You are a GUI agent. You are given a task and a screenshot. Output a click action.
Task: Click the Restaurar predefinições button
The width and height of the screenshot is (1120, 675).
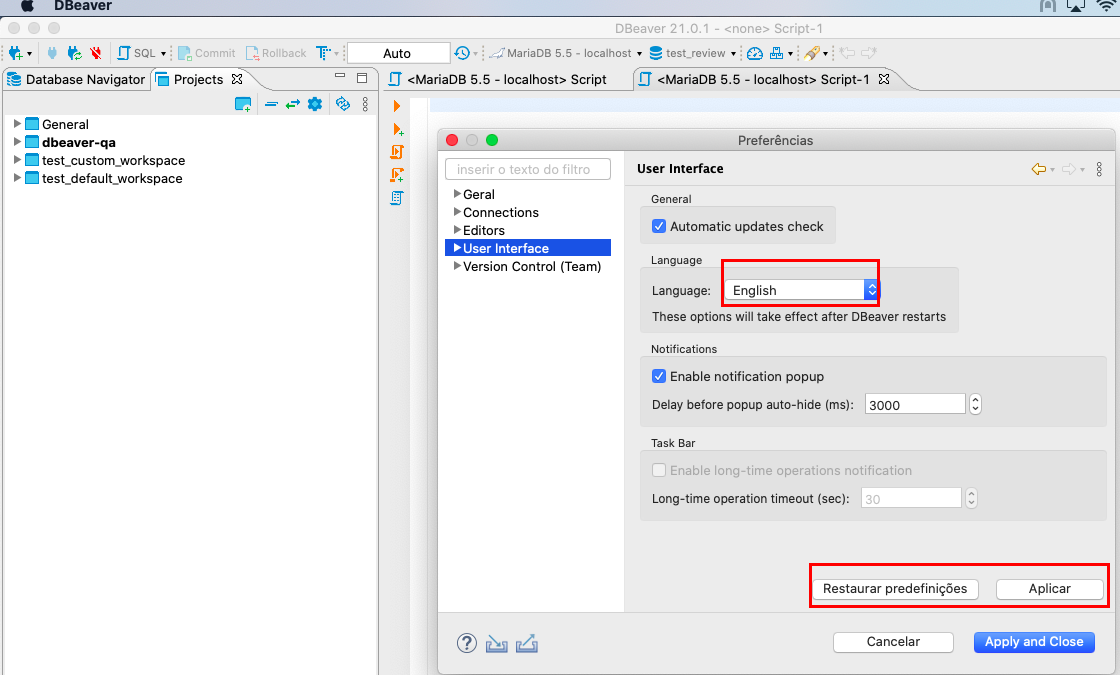pos(895,589)
